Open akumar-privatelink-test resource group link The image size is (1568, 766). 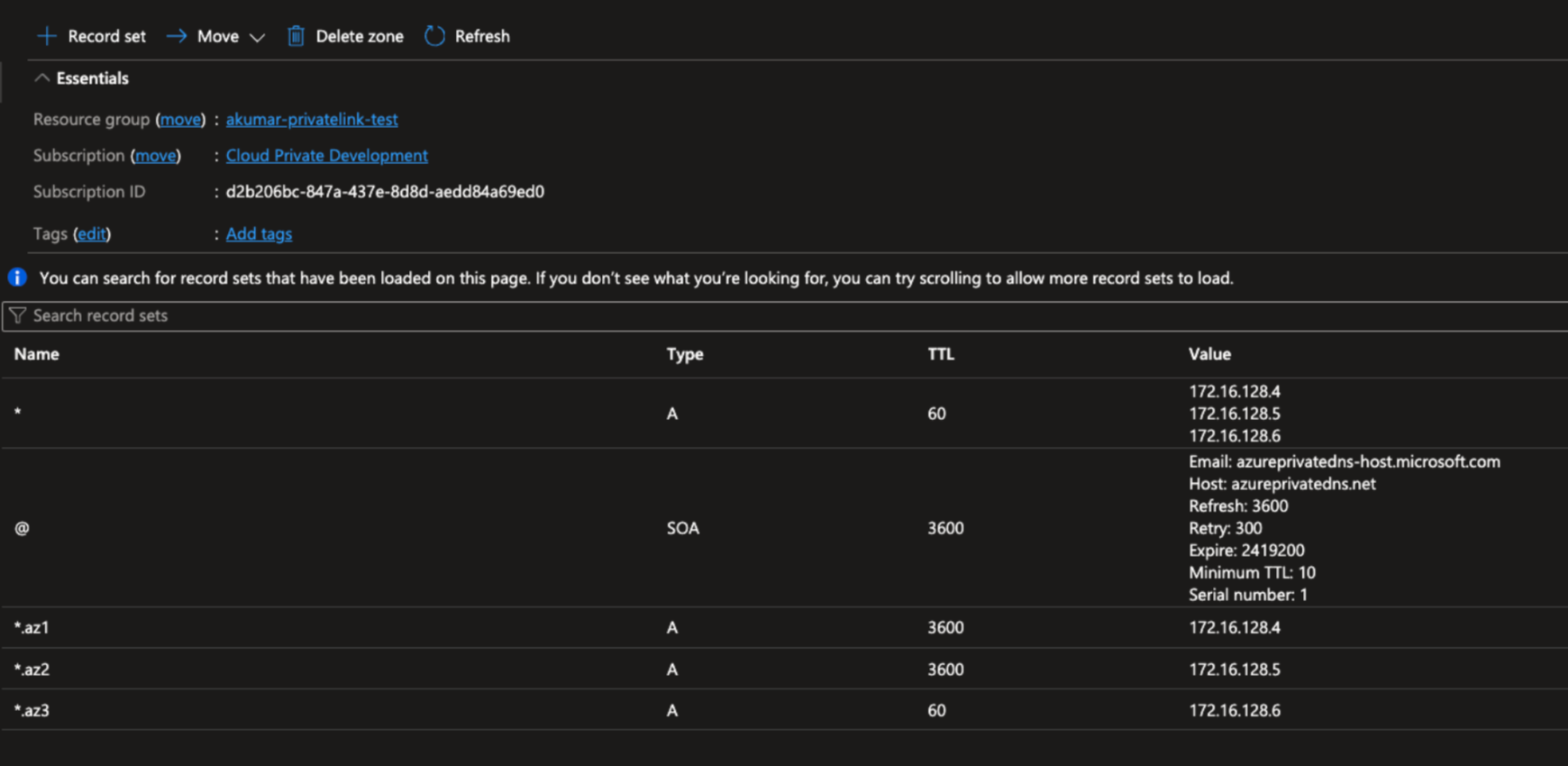click(312, 119)
